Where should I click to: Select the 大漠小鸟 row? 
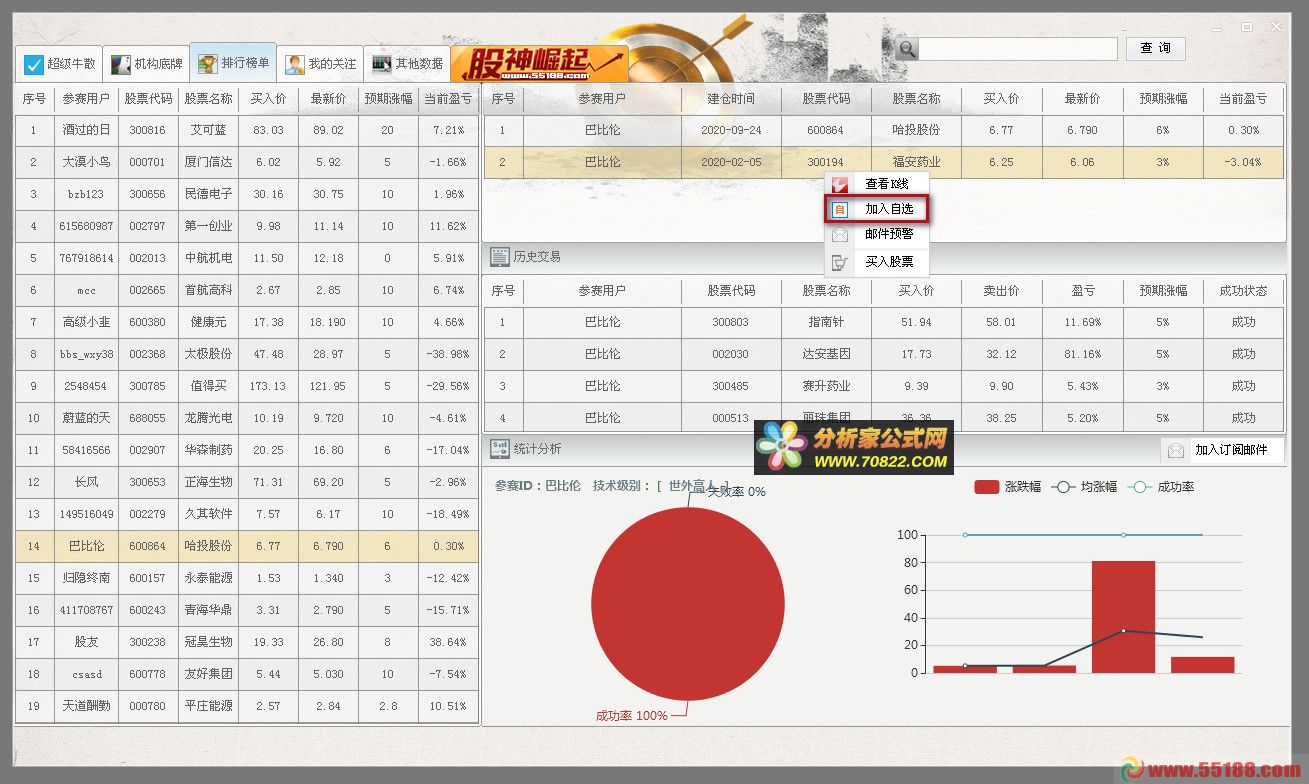(246, 162)
